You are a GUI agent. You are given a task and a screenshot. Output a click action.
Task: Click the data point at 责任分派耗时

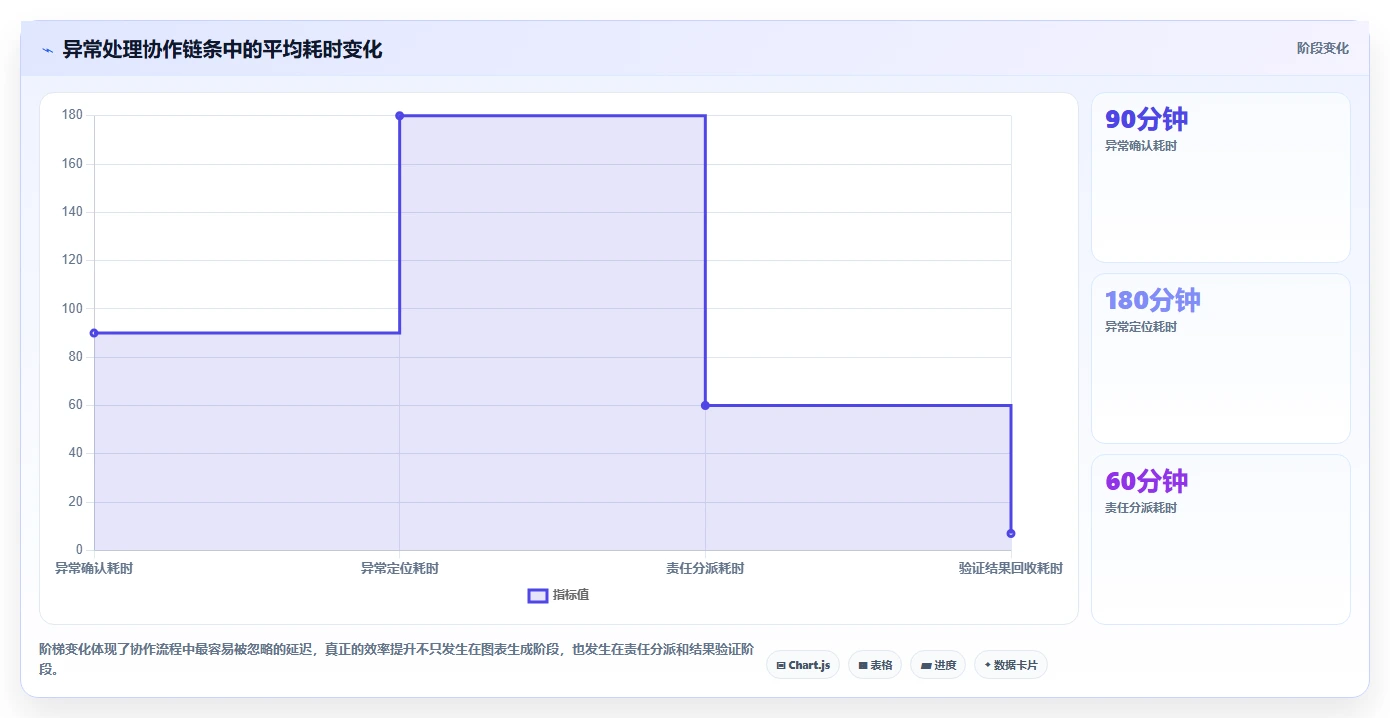pos(705,405)
